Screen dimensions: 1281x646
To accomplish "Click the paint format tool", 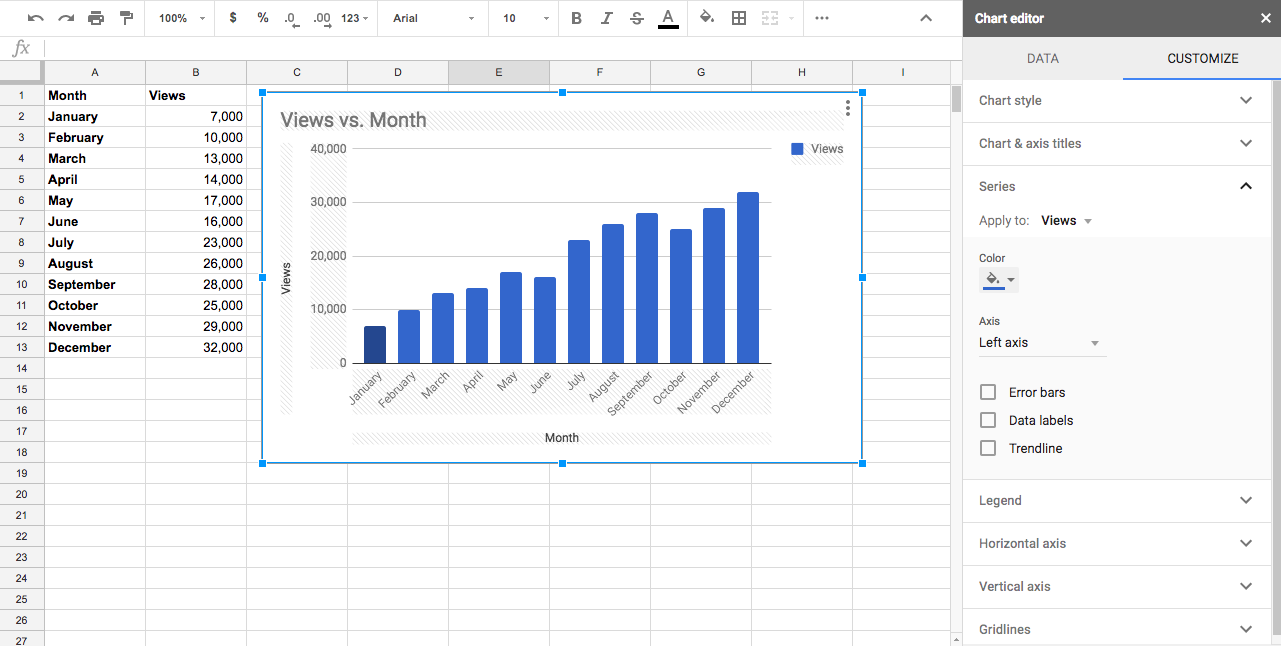I will [126, 18].
